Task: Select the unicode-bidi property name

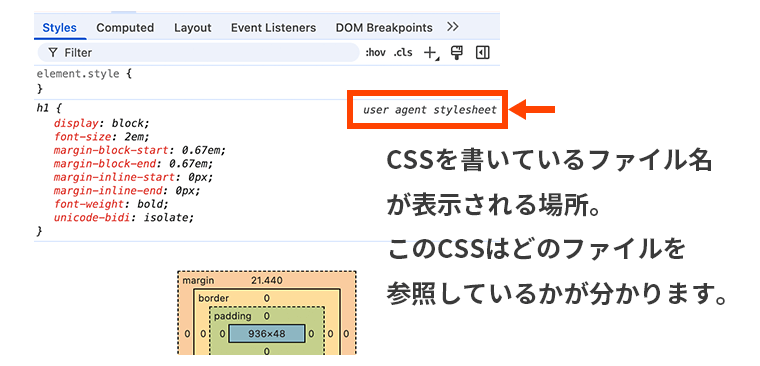Action: pos(92,218)
